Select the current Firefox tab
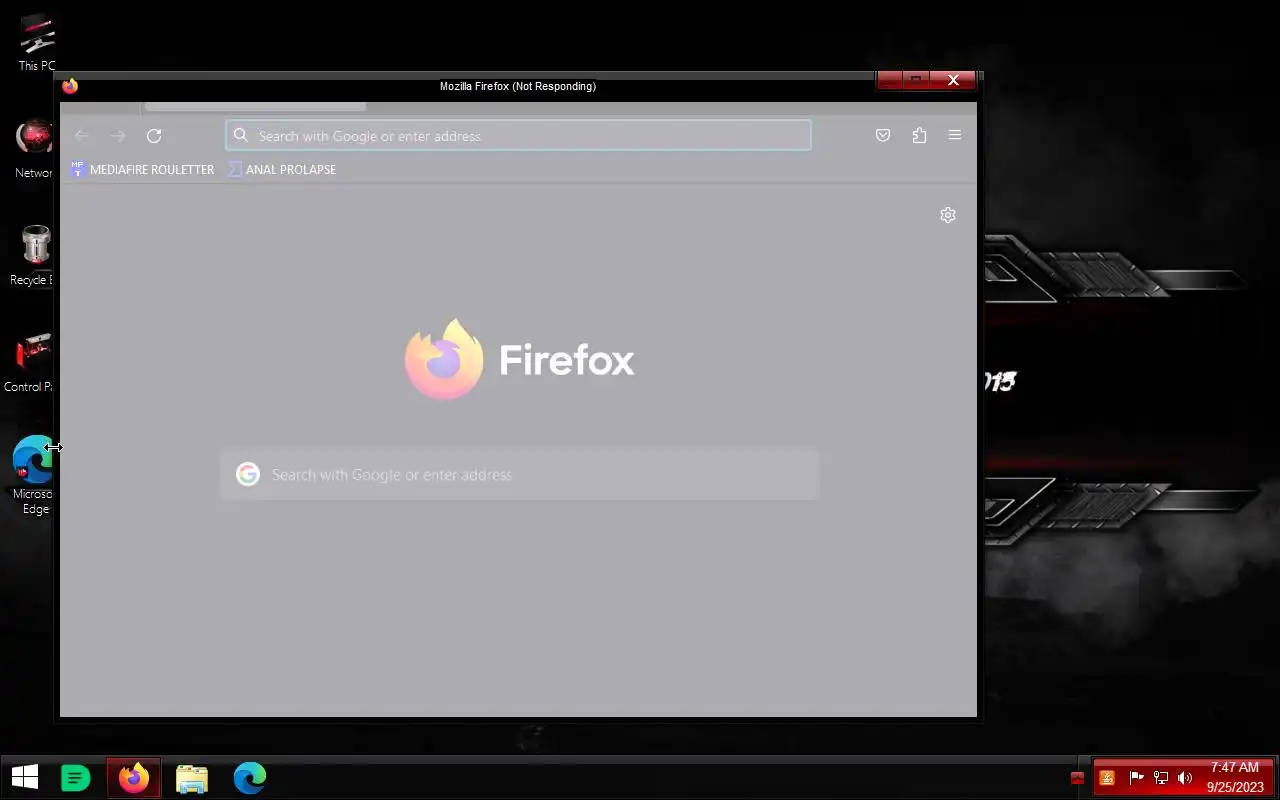 coord(255,106)
